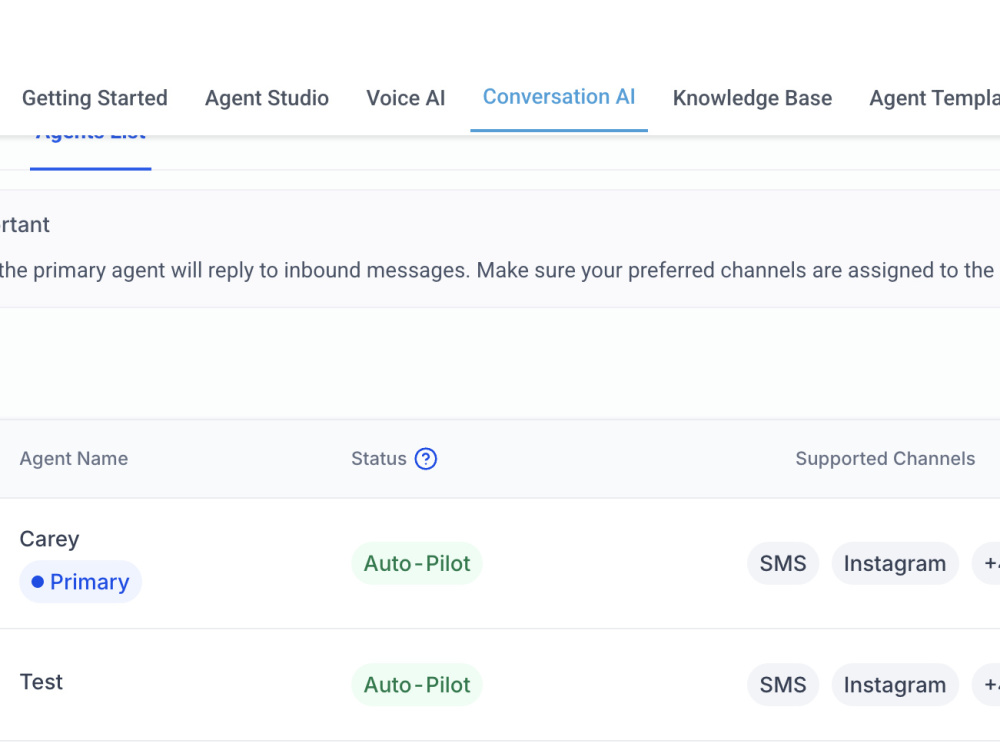Open the Carey agent
Screen dimensions: 1000x750
point(50,539)
